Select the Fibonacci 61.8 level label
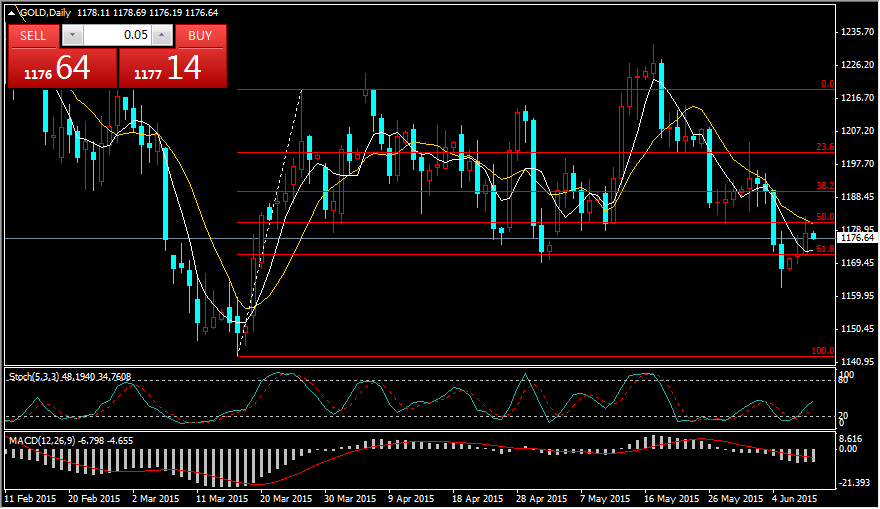Viewport: 880px width, 509px height. point(824,249)
